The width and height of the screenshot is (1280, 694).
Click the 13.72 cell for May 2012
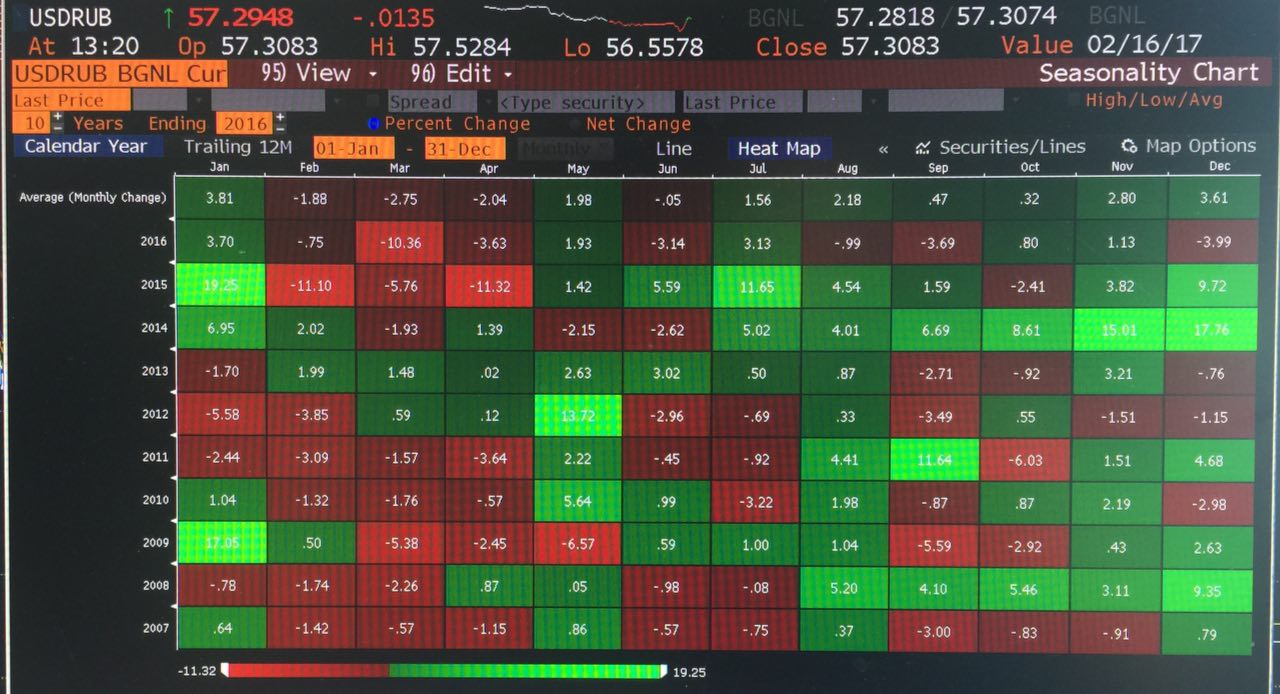[578, 415]
